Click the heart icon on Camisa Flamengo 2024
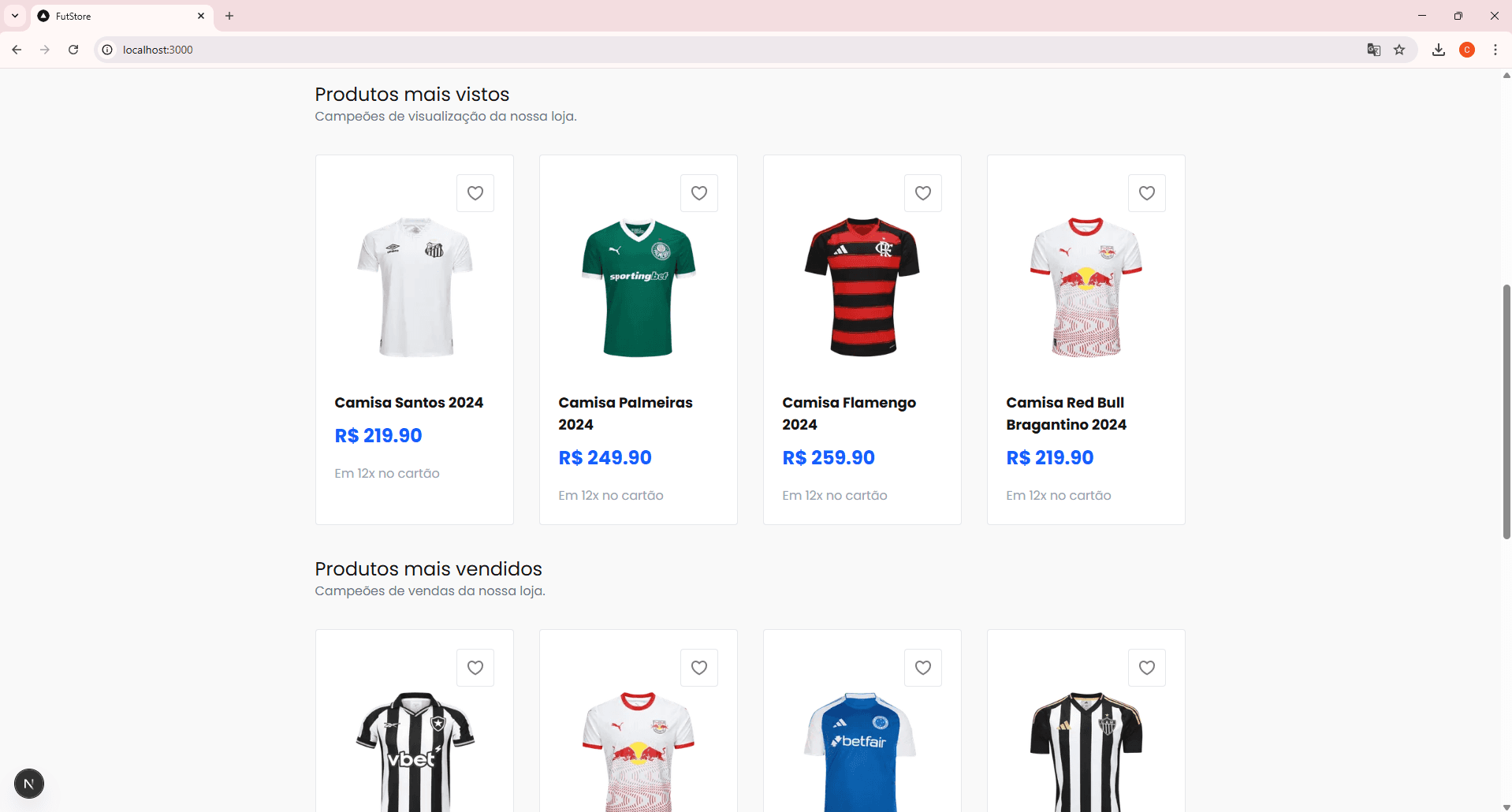 [x=922, y=192]
